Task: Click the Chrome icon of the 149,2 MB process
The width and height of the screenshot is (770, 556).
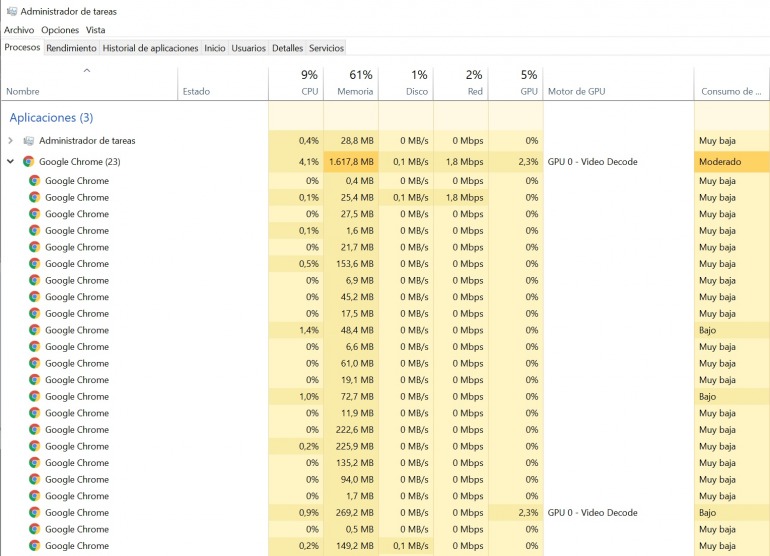Action: tap(34, 546)
